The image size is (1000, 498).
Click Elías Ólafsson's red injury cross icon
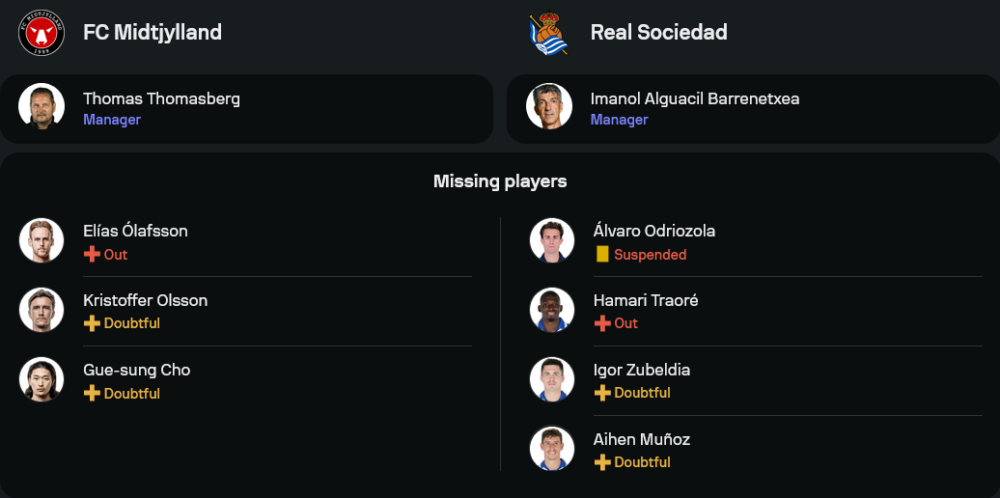[92, 254]
